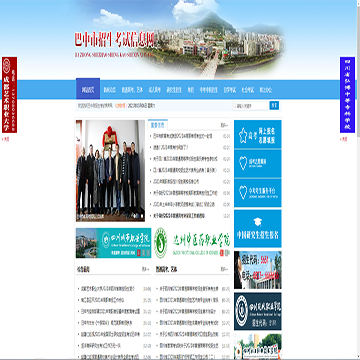Click the blue search button

274,106
